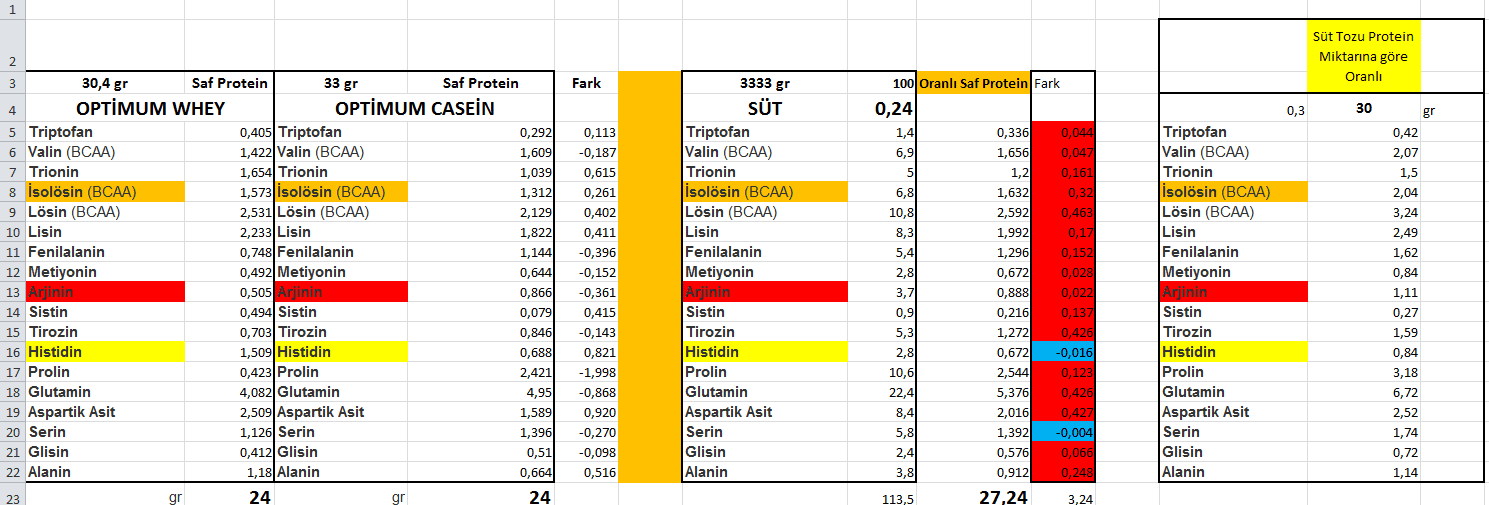1489x505 pixels.
Task: Select the Fark value 0,920
Action: [x=586, y=412]
